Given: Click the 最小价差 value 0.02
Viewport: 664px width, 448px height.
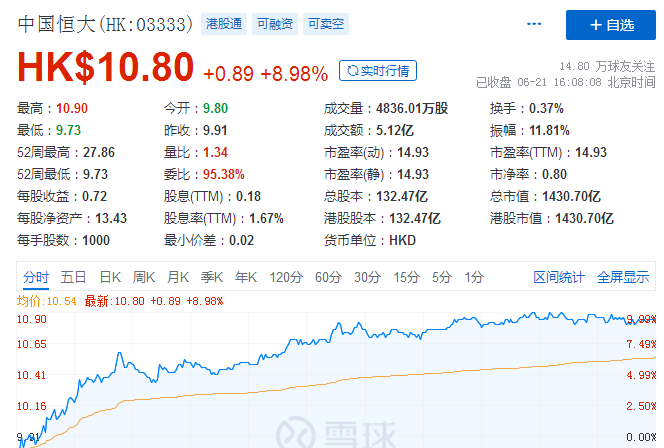Looking at the screenshot, I should tap(241, 241).
